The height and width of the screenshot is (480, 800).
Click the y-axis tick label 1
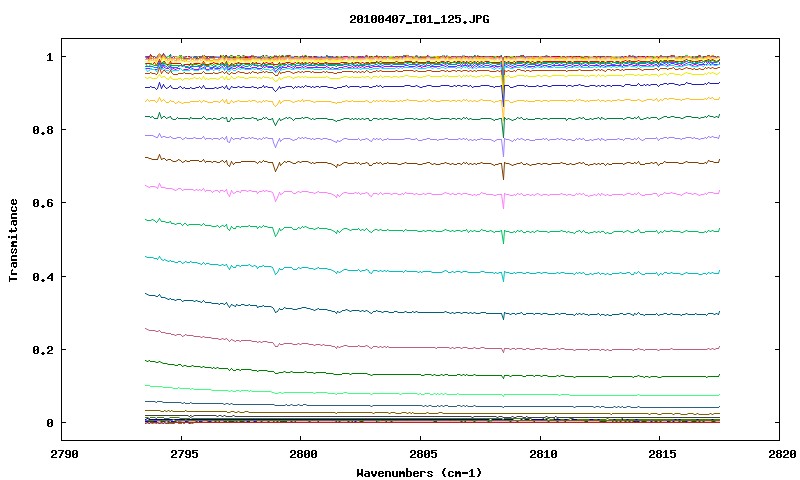[x=49, y=57]
